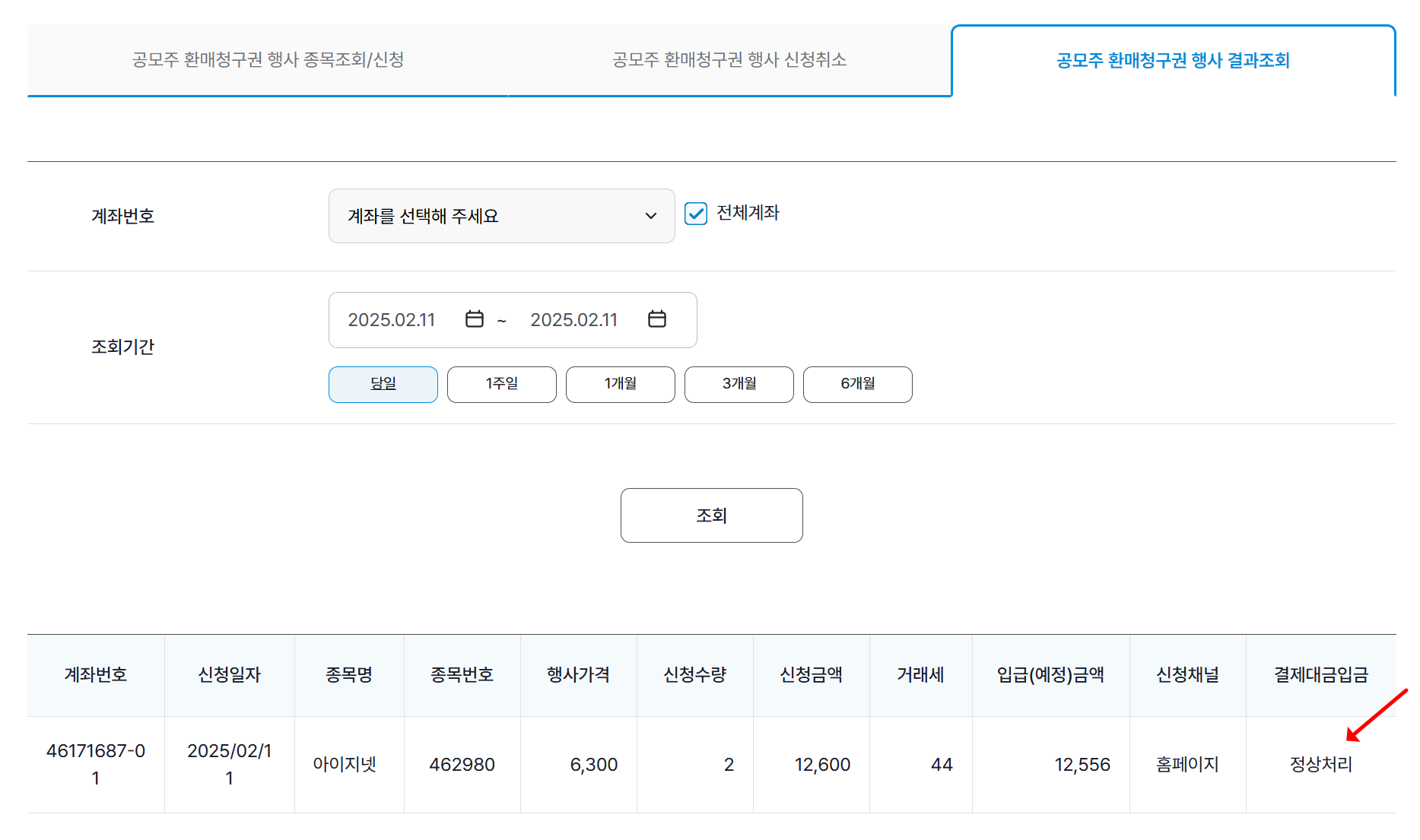Open the 공모주 환매청구권 행사 신청취소 tab
This screenshot has width=1420, height=840.
[730, 61]
